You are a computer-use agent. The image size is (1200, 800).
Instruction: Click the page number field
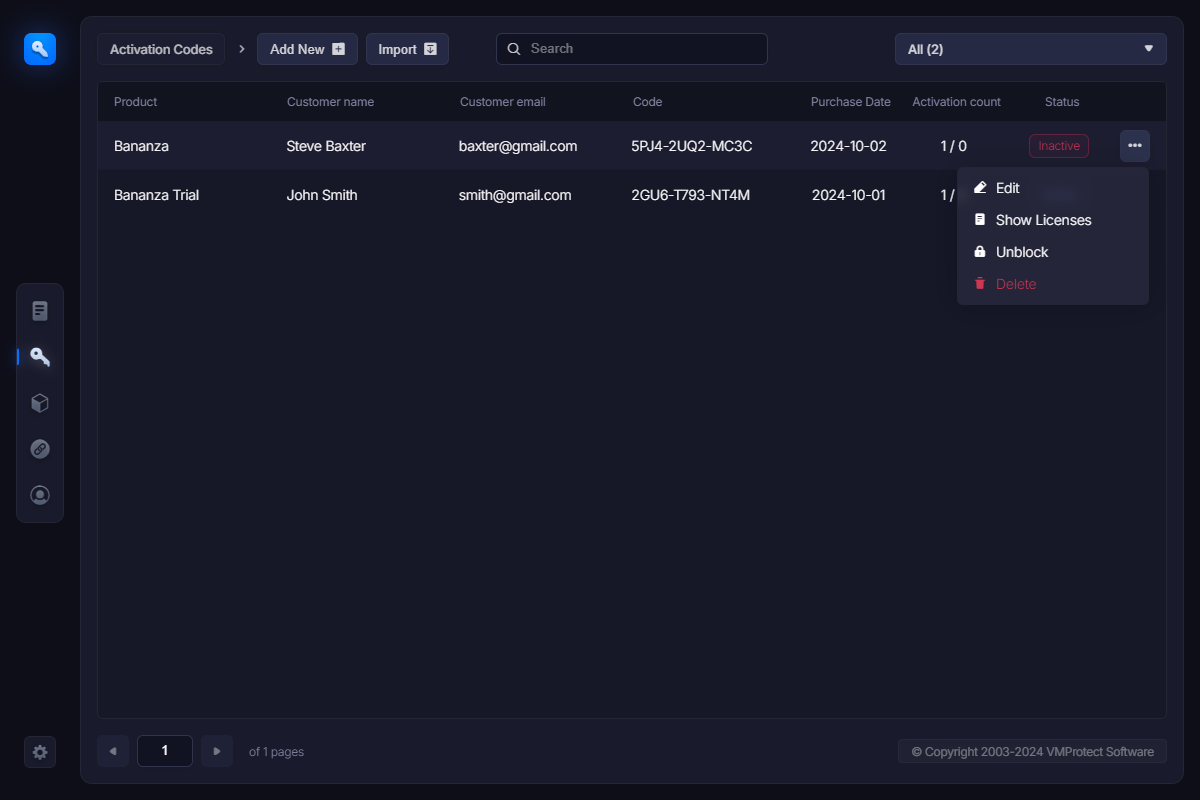(x=165, y=751)
